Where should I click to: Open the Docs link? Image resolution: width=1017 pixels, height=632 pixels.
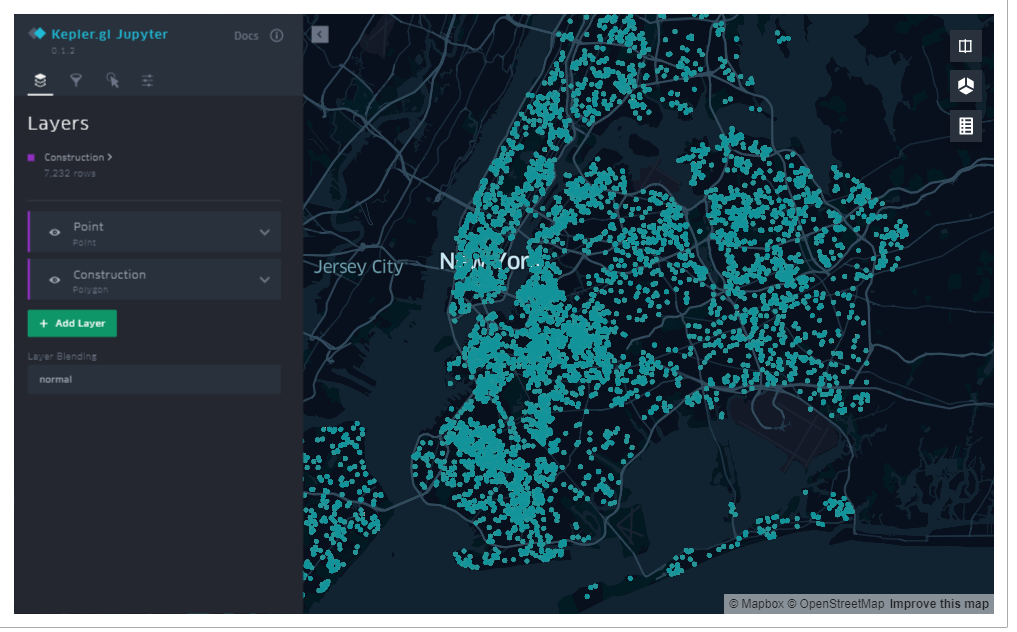(x=246, y=36)
